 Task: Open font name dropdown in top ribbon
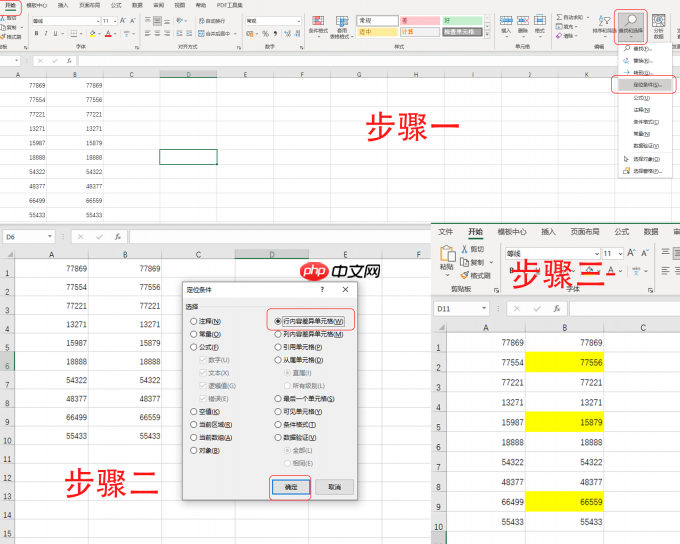[x=98, y=21]
